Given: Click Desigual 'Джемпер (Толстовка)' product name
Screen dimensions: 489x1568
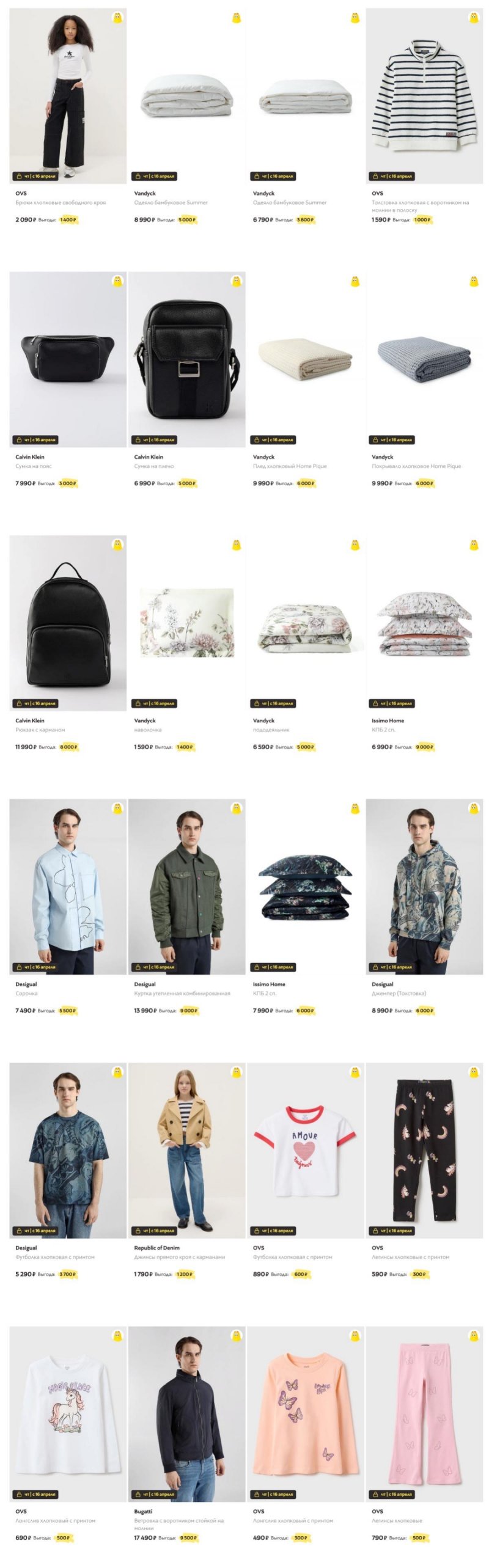Looking at the screenshot, I should tap(399, 994).
